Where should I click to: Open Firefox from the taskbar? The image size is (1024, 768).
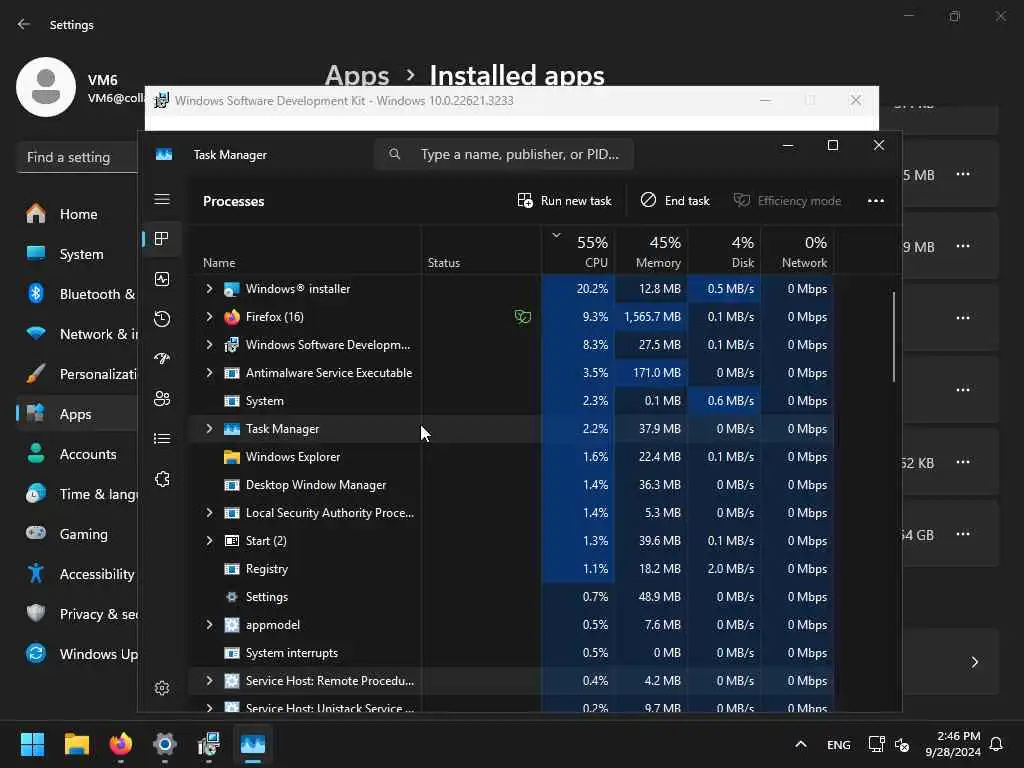[x=121, y=744]
